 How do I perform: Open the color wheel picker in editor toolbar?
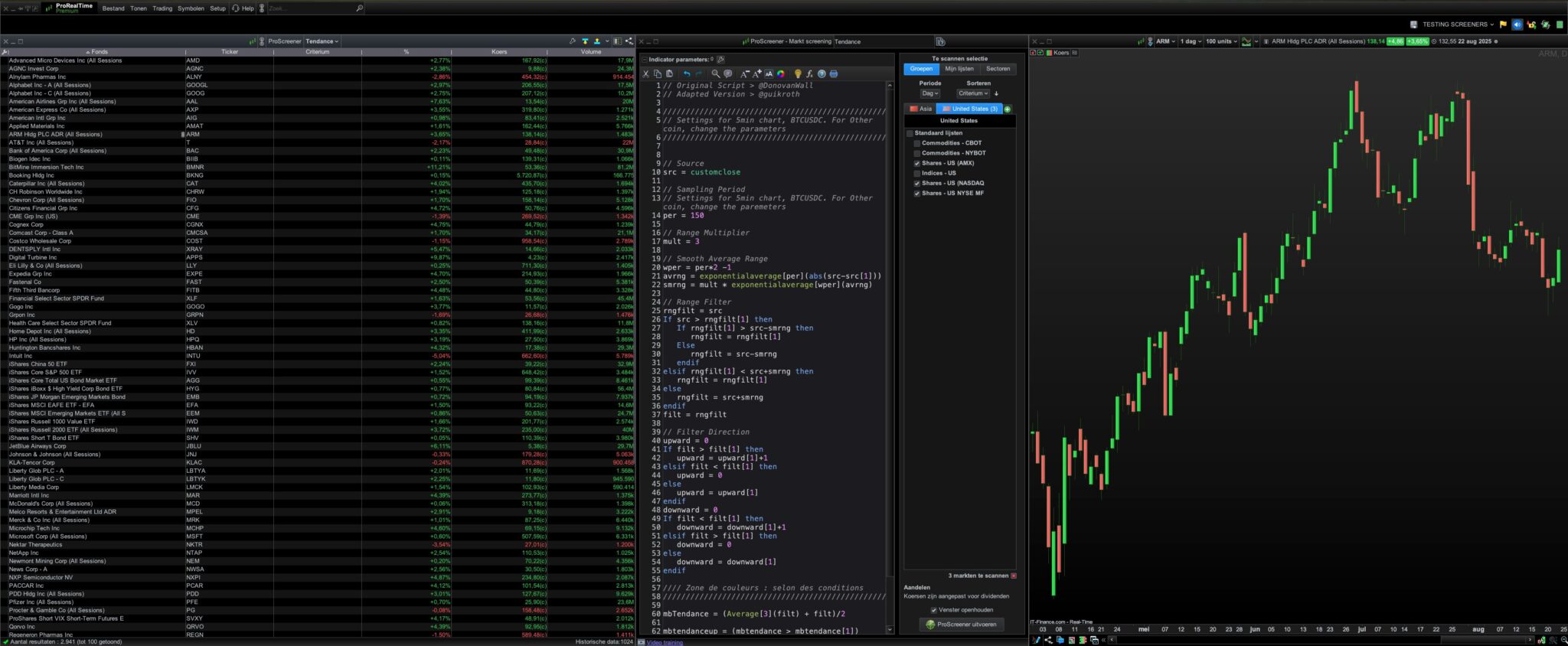[x=781, y=74]
